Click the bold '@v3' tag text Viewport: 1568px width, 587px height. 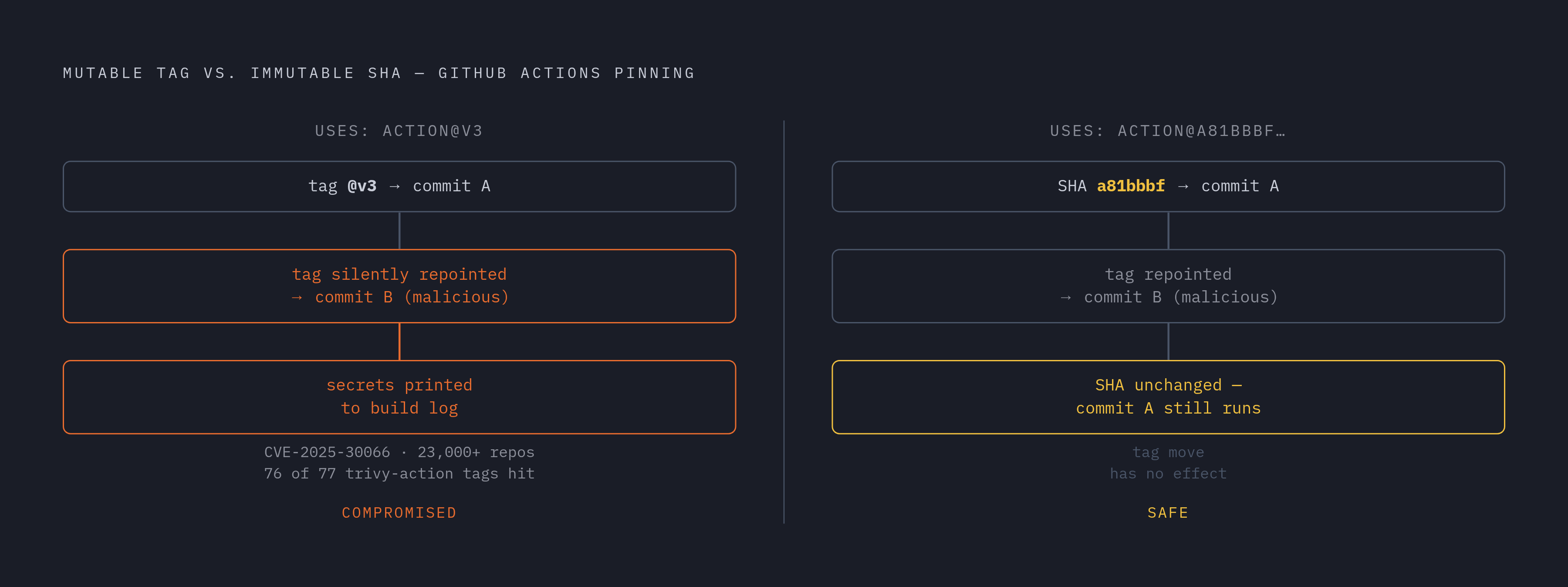click(362, 187)
